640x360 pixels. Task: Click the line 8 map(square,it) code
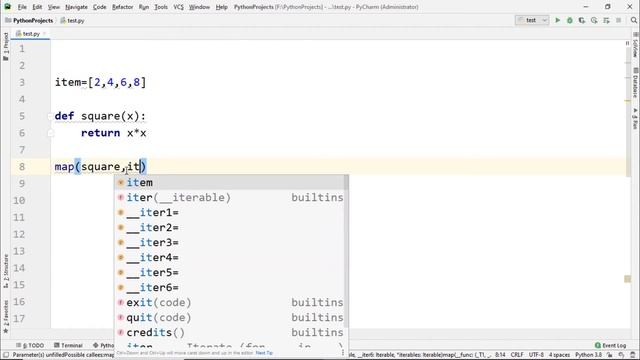(100, 167)
